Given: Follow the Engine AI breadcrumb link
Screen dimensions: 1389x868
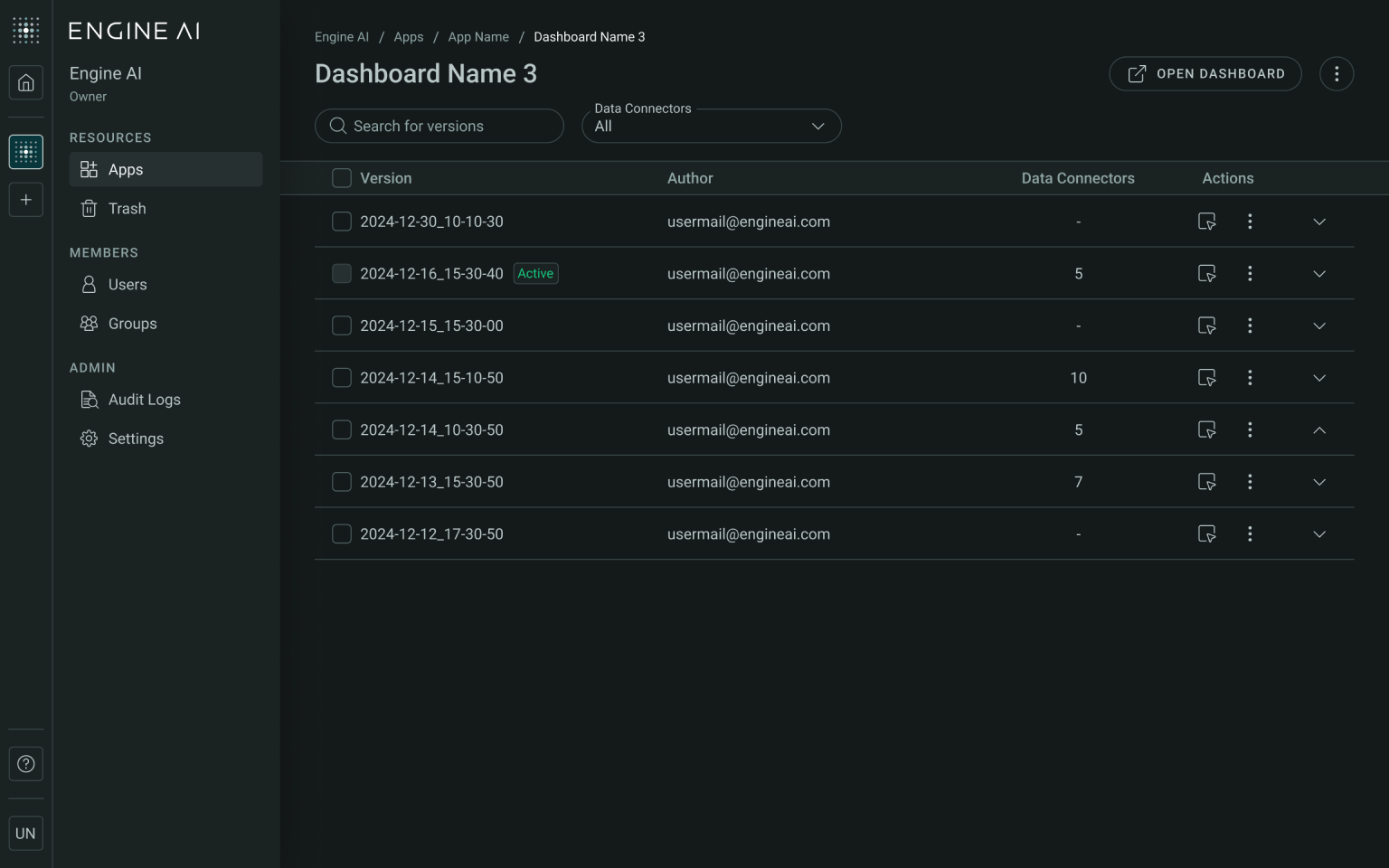Looking at the screenshot, I should click(x=342, y=37).
